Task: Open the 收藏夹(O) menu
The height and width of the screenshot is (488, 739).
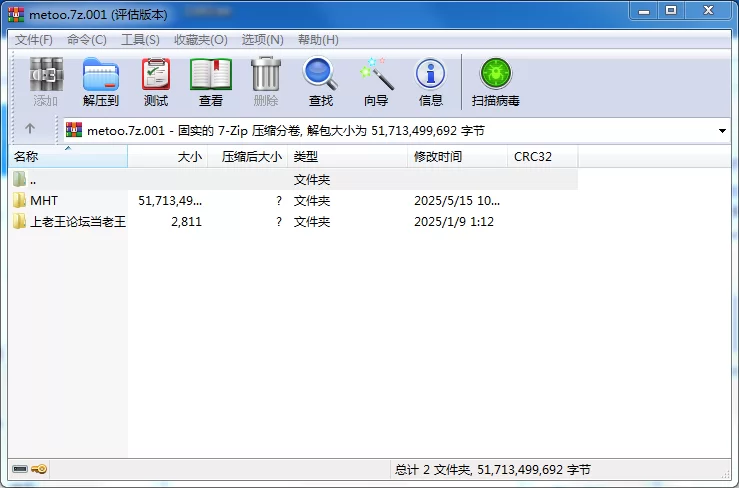Action: [201, 40]
